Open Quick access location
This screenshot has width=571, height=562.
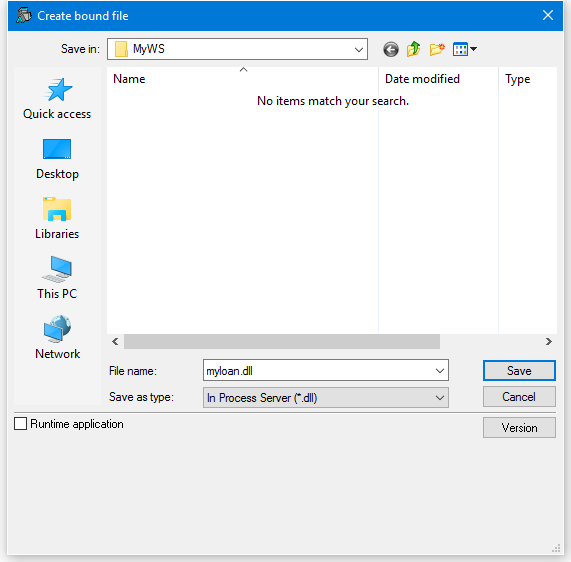point(57,99)
